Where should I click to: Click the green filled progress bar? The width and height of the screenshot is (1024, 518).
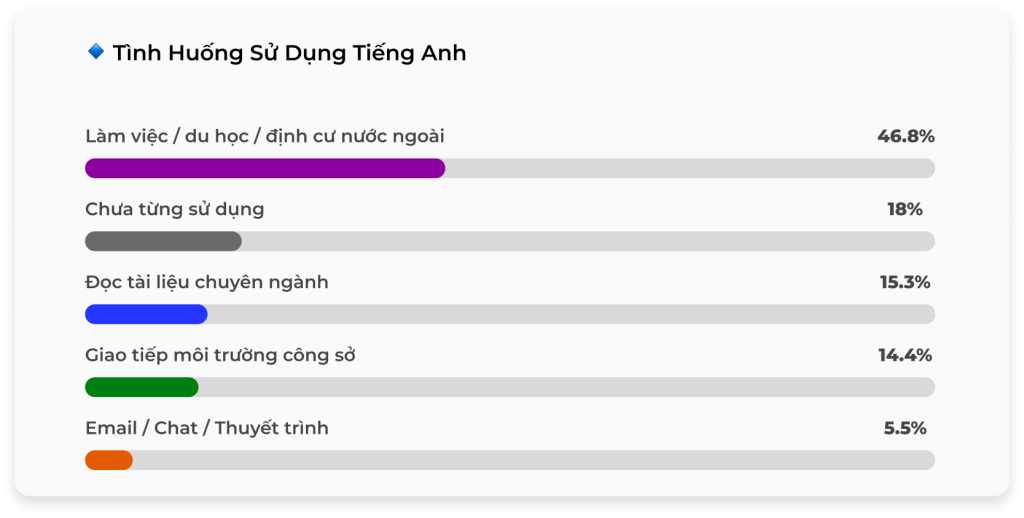(x=142, y=387)
